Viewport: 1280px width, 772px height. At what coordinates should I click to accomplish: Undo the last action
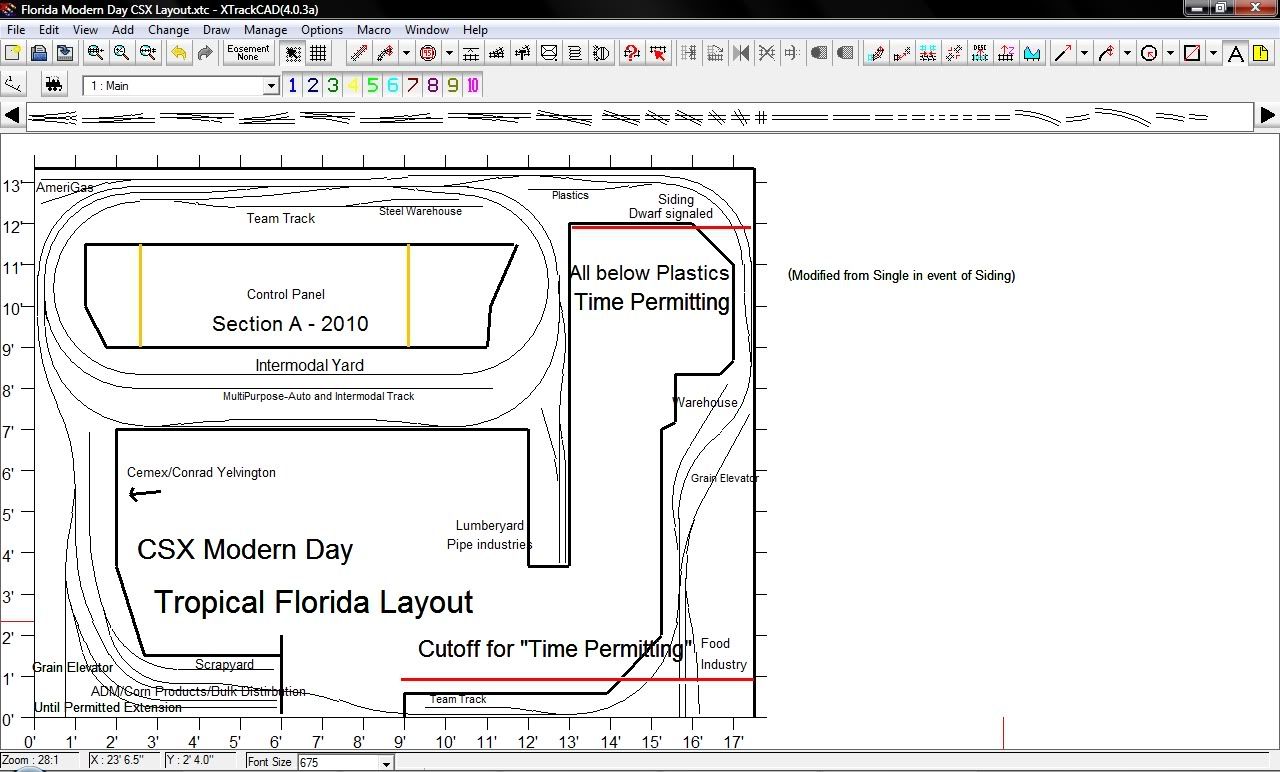coord(179,53)
